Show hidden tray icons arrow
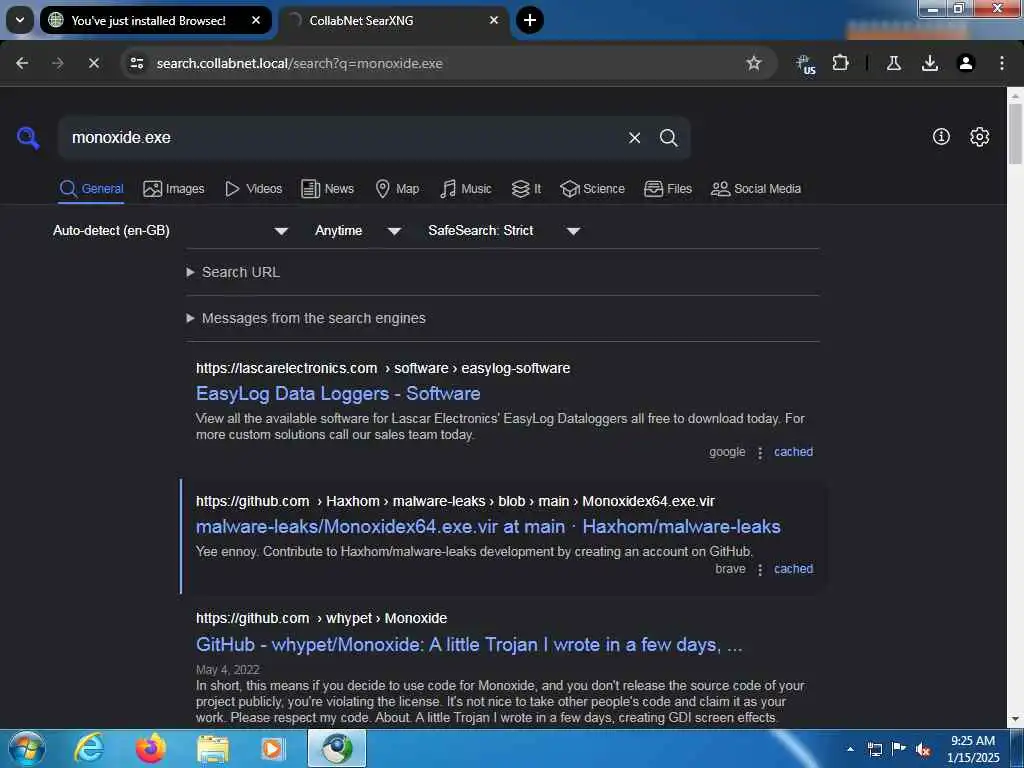 (850, 749)
